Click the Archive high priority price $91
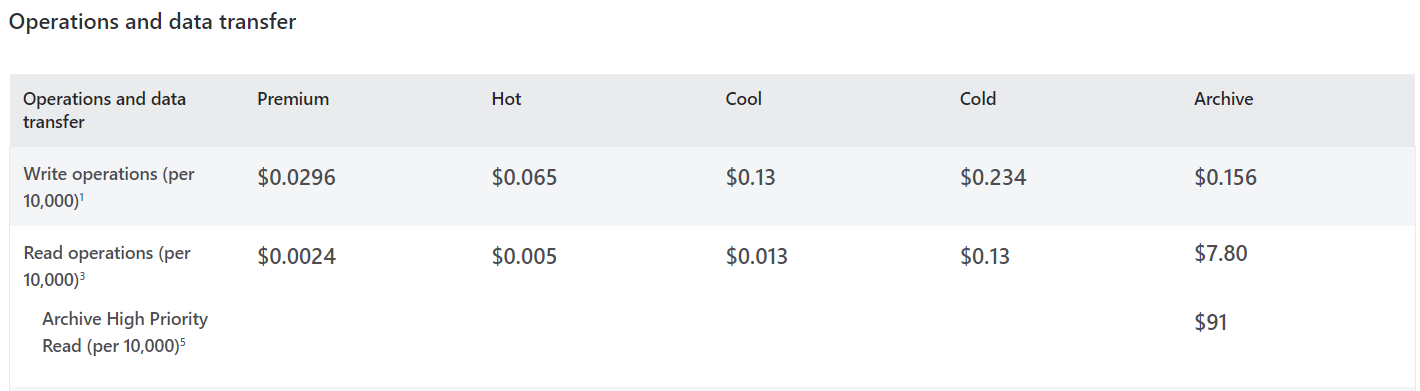Viewport: 1420px width, 391px height. pyautogui.click(x=1211, y=323)
